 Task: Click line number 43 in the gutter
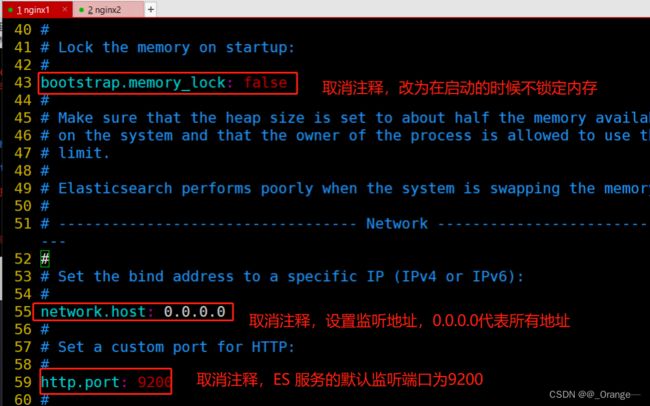pos(23,83)
